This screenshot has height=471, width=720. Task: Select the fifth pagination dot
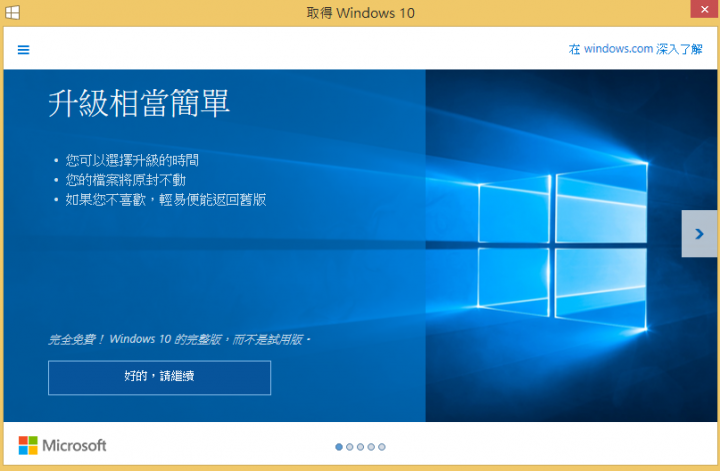coord(382,447)
